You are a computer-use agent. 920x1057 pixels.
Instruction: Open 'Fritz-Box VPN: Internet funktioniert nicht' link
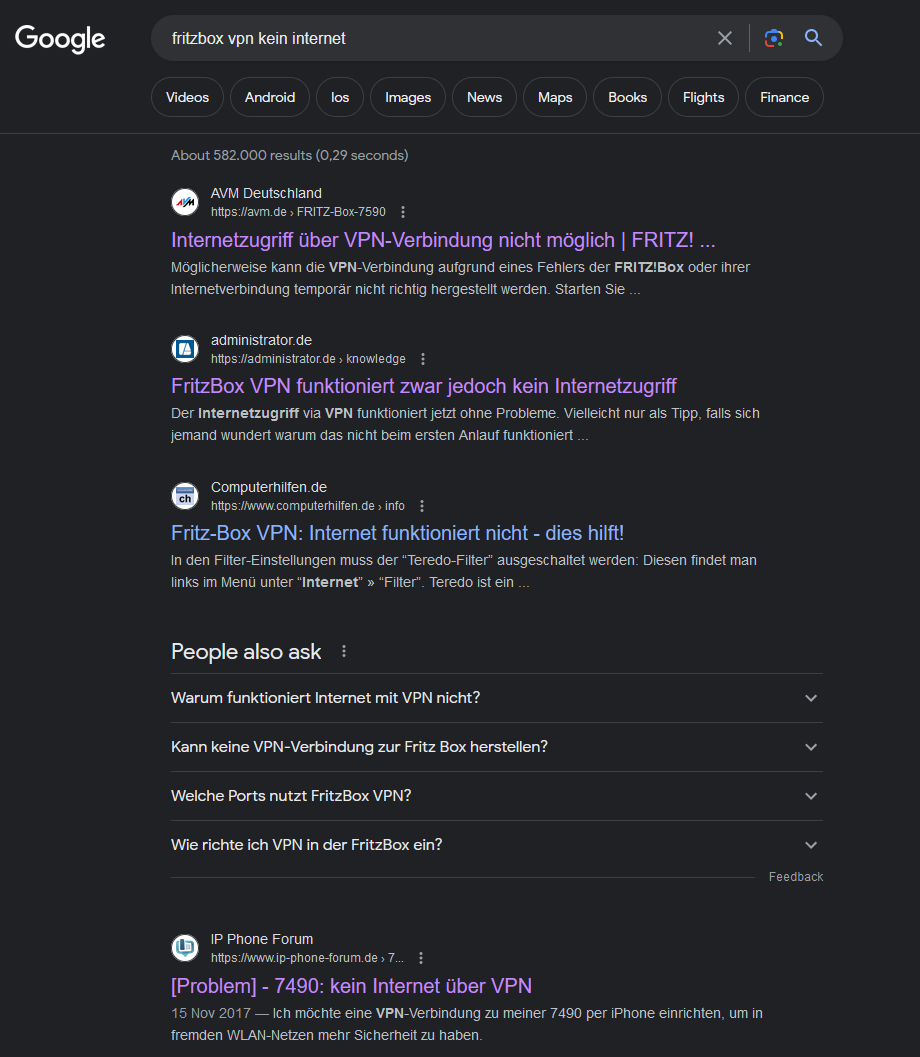397,533
